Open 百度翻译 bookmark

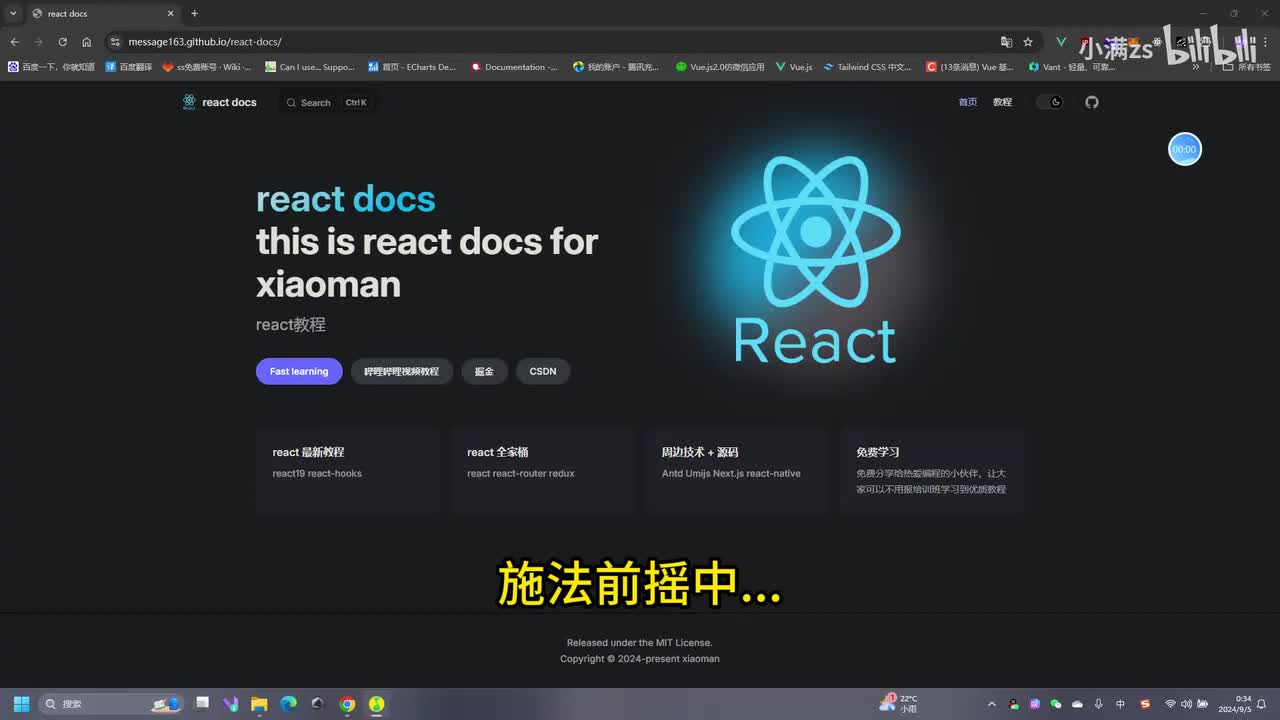pos(129,67)
